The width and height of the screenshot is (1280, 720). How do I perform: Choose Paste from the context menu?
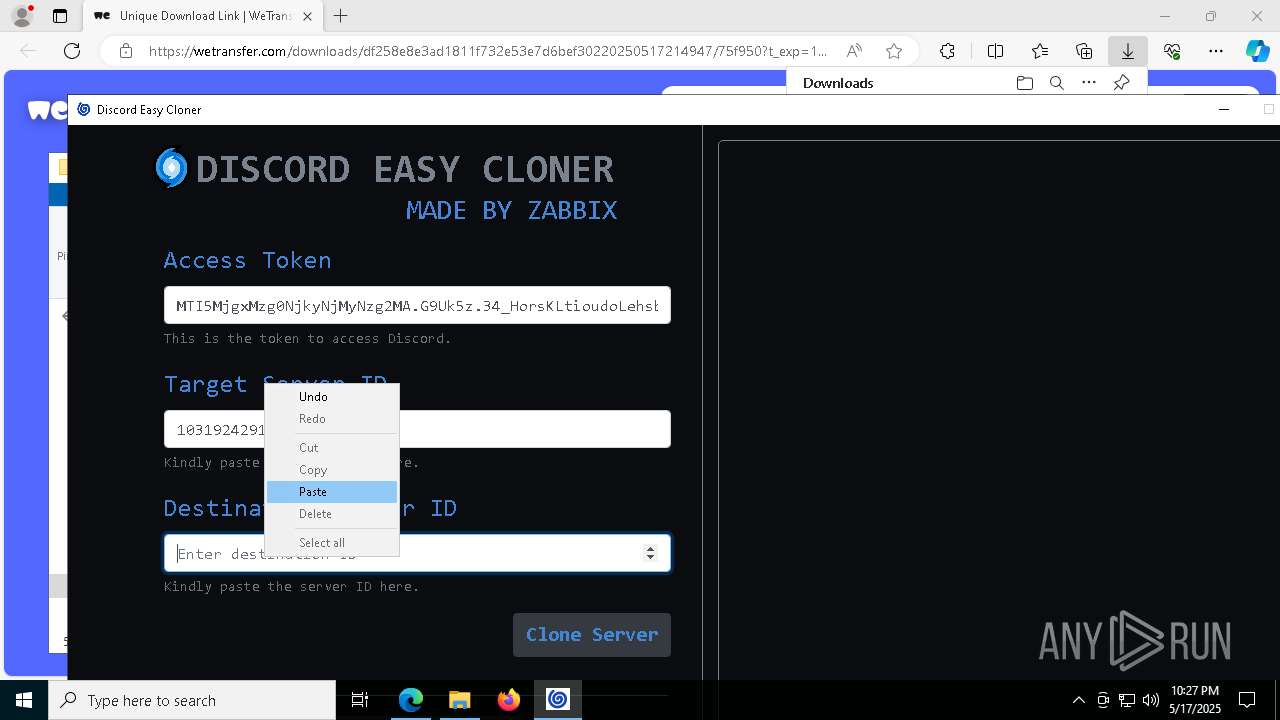(x=332, y=492)
